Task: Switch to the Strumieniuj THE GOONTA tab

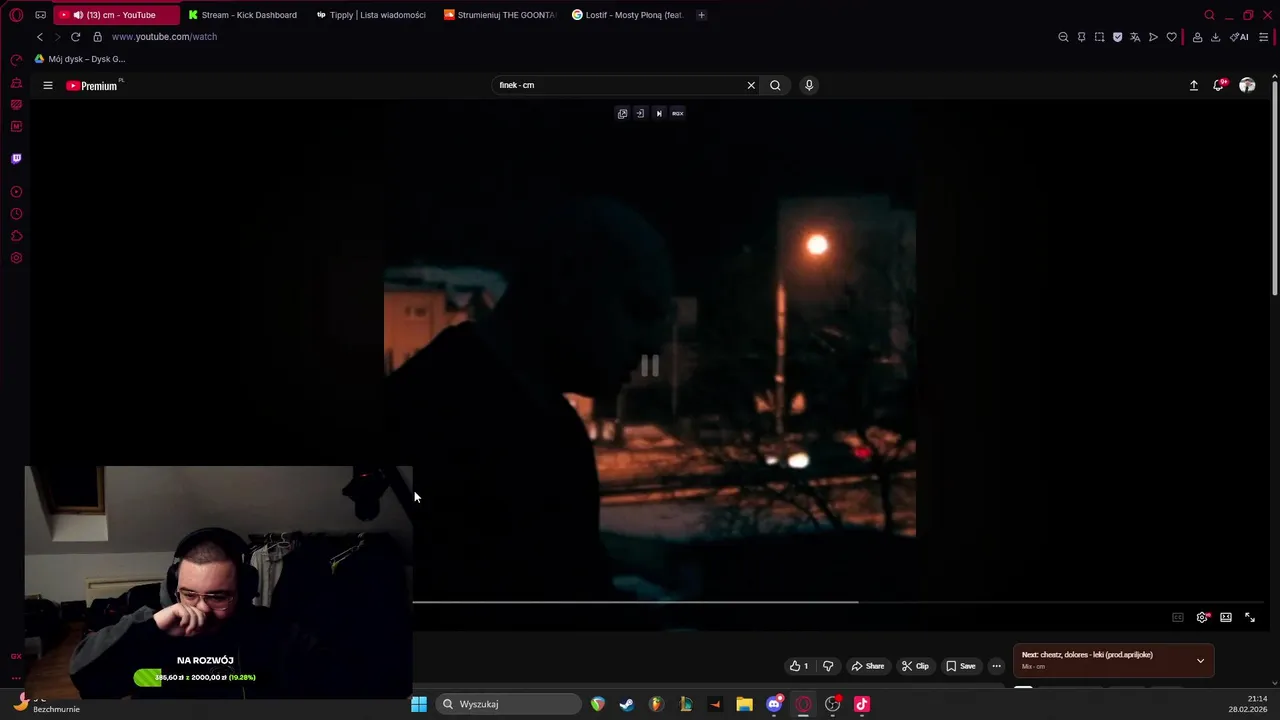Action: tap(500, 15)
